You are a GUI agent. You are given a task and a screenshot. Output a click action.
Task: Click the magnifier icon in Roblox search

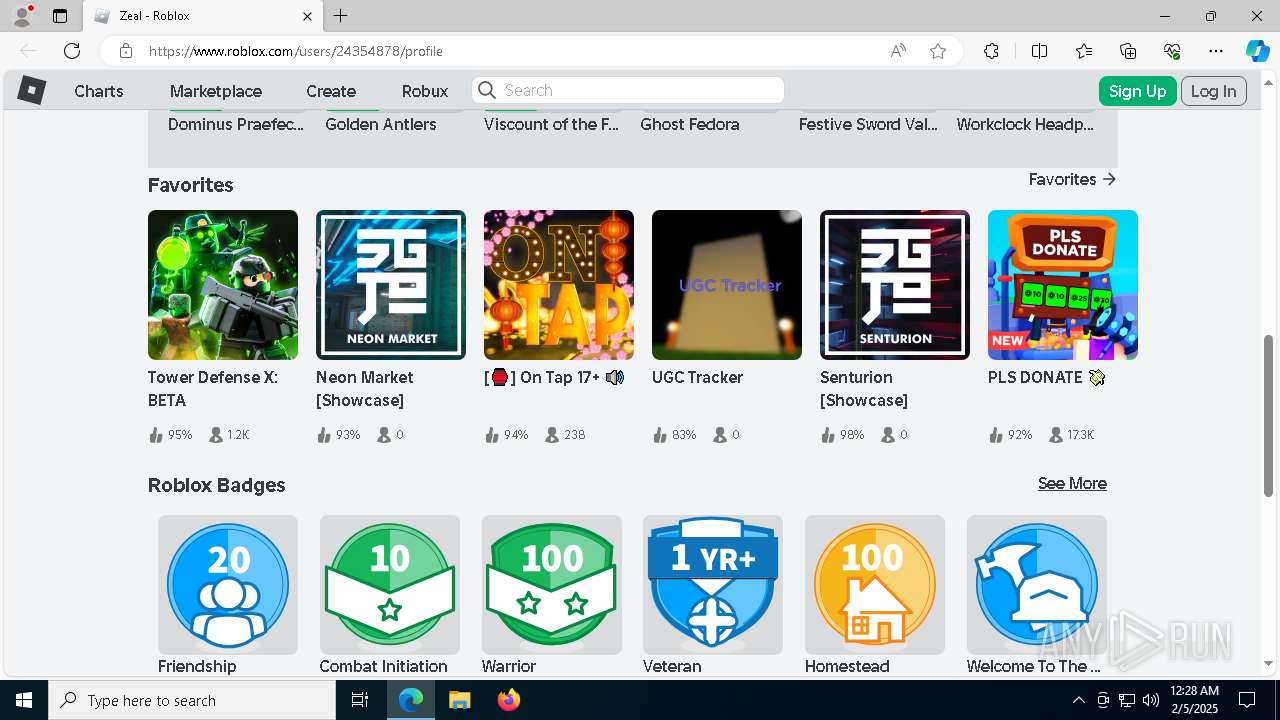[x=487, y=90]
